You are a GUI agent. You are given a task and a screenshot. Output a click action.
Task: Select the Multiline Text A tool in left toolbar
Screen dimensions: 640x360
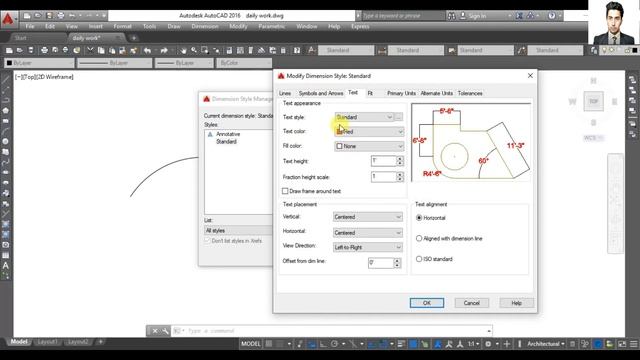[x=6, y=266]
